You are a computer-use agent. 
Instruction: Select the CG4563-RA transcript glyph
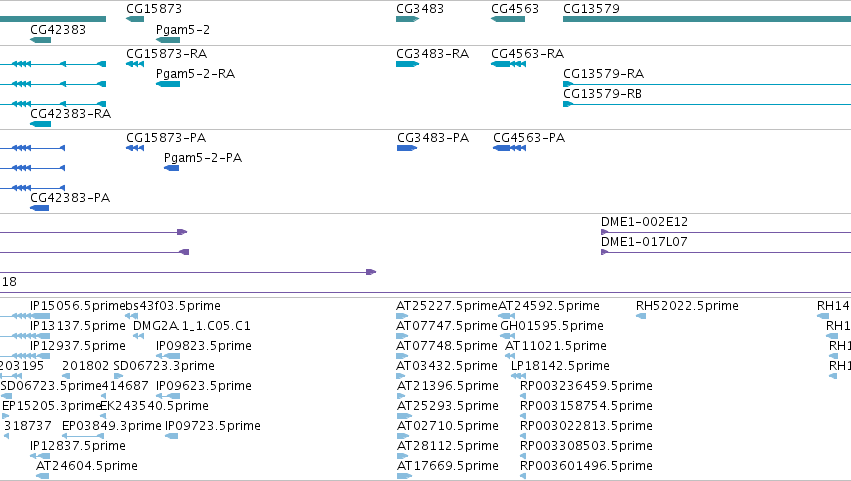tap(509, 64)
